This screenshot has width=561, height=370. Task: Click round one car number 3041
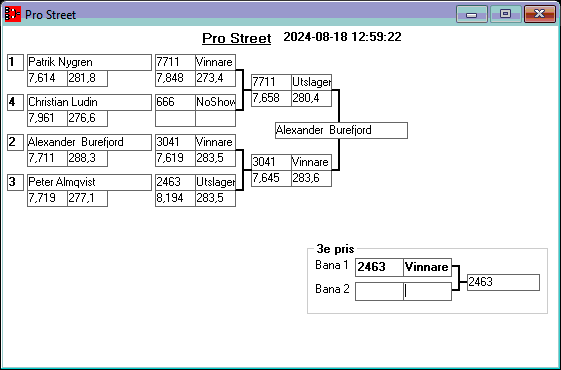[x=175, y=142]
